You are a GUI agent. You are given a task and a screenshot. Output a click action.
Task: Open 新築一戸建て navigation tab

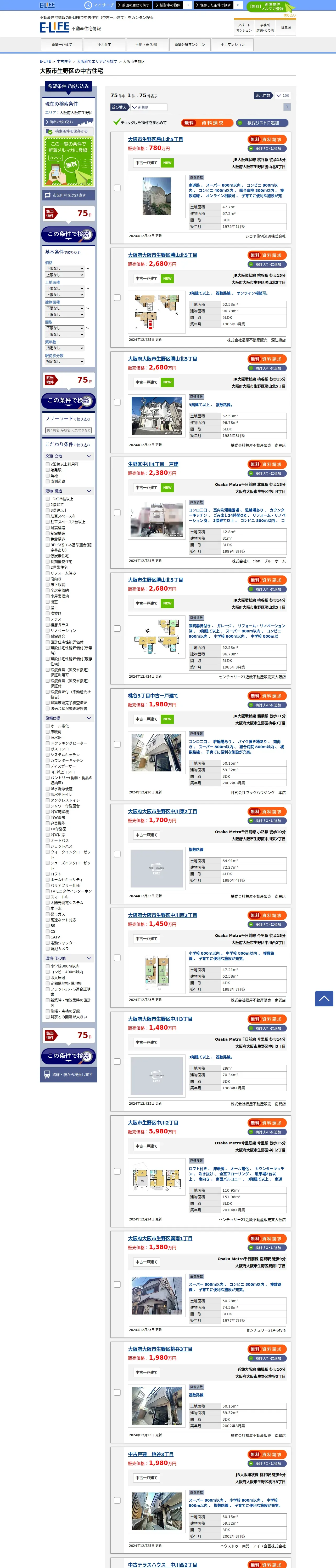point(61,44)
